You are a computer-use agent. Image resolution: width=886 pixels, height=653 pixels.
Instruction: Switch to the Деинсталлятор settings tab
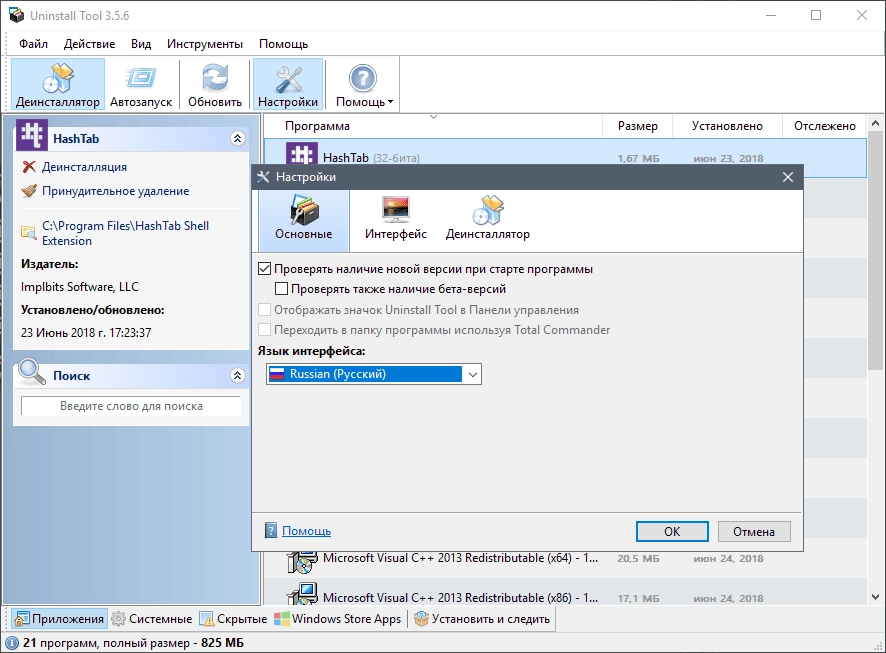[x=488, y=220]
